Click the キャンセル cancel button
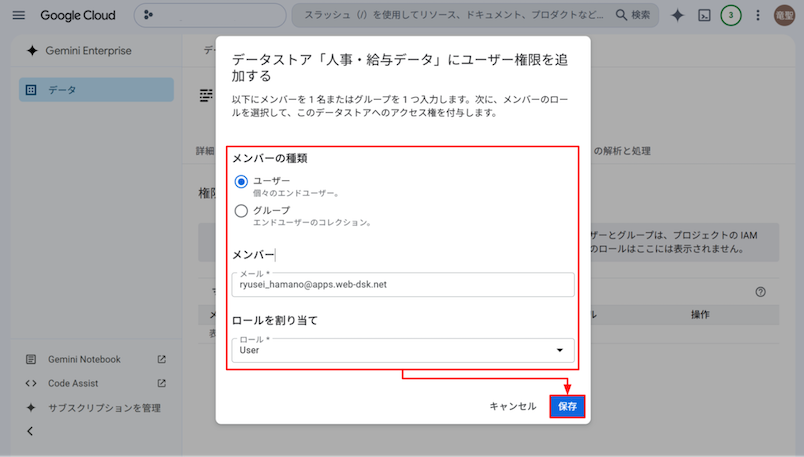The width and height of the screenshot is (804, 457). point(513,406)
